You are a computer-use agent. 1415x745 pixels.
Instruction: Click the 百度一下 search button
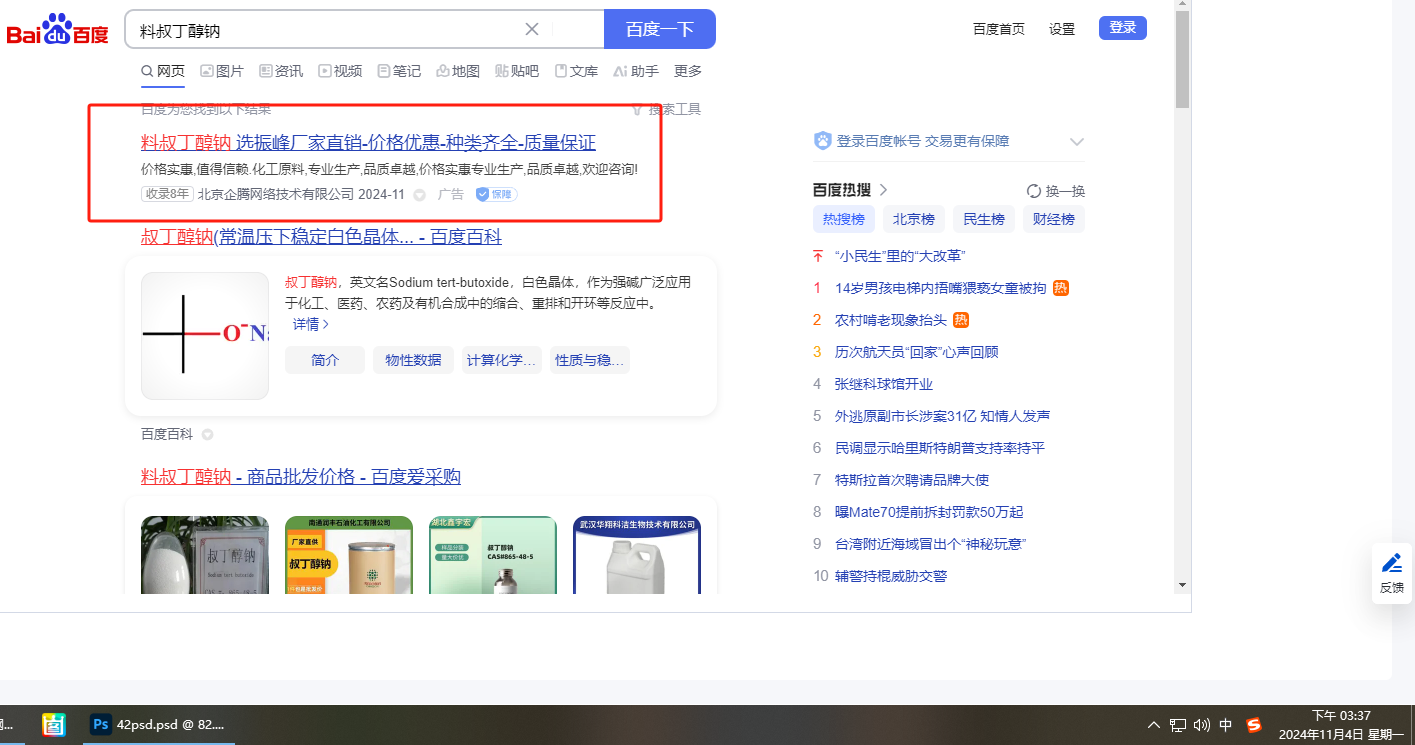pos(659,29)
